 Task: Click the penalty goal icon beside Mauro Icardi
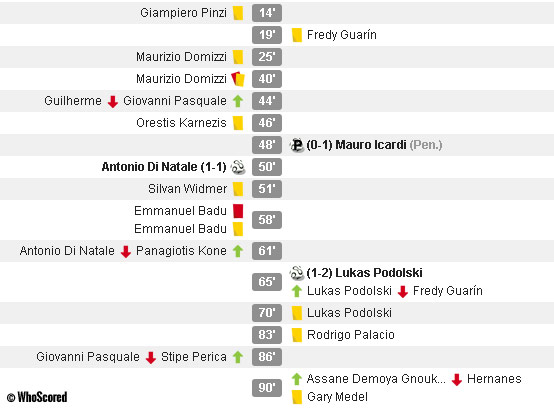[x=297, y=145]
